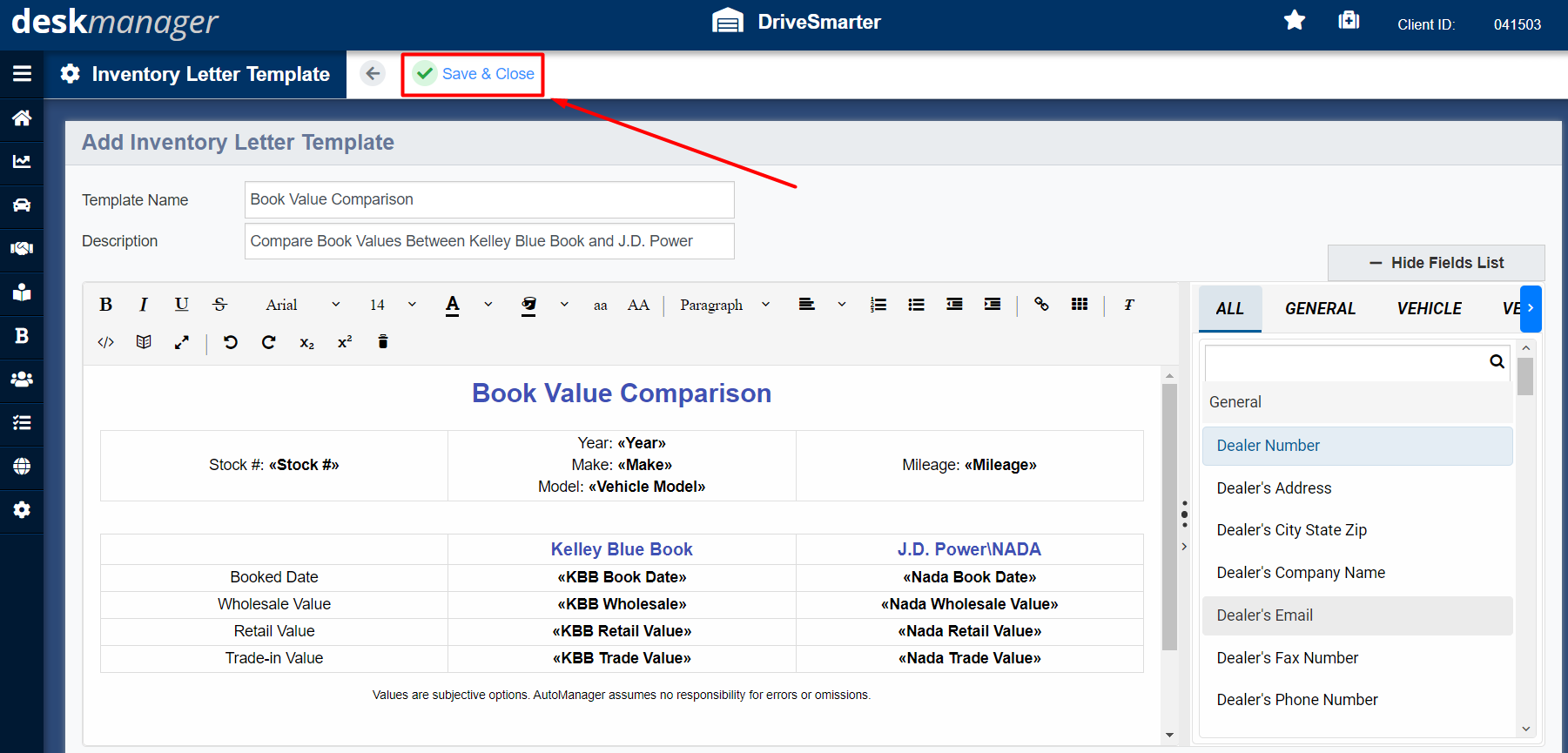Screen dimensions: 1568x753
Task: Insert a numbered list
Action: click(878, 305)
